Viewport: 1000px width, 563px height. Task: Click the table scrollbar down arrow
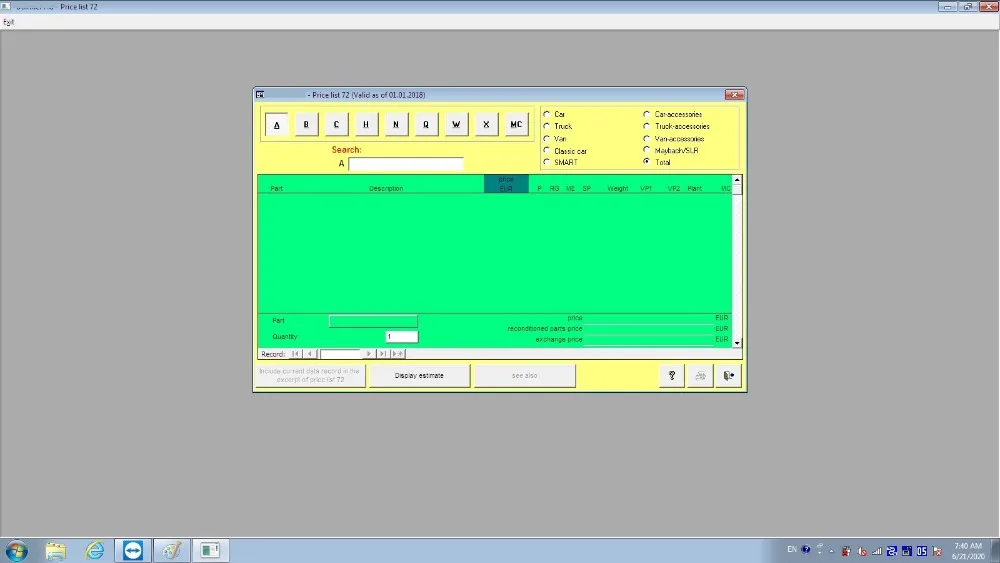(737, 343)
